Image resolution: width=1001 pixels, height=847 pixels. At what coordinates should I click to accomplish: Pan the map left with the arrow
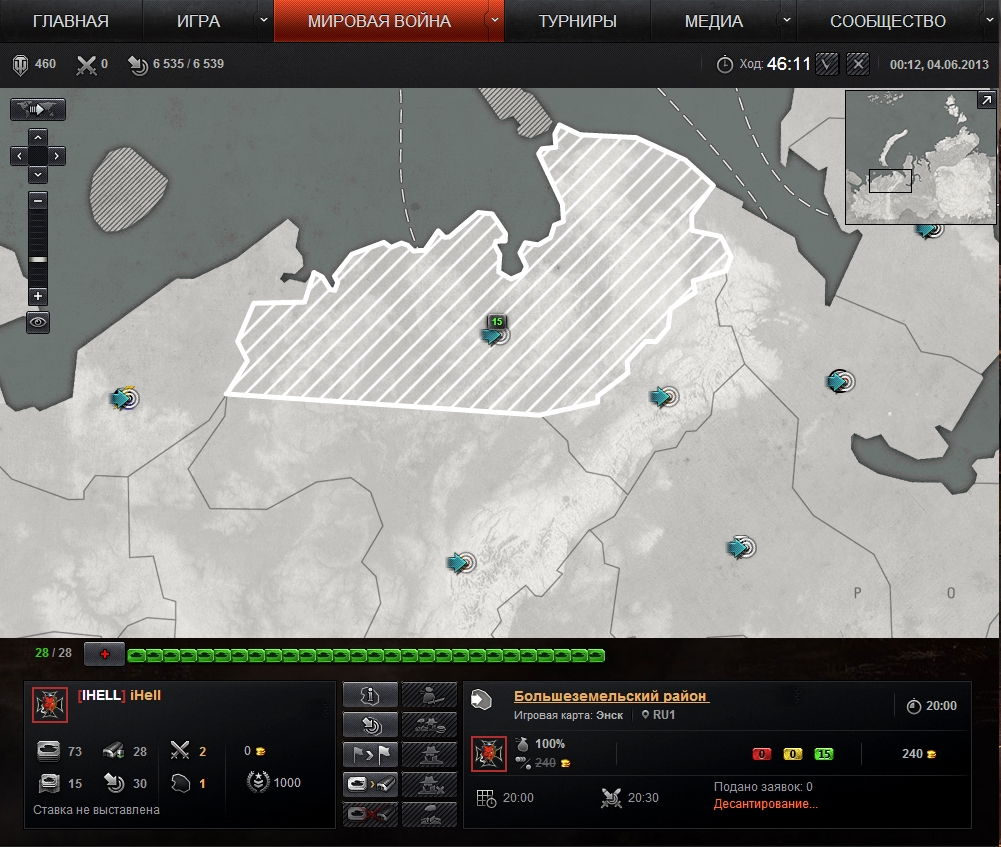coord(19,156)
